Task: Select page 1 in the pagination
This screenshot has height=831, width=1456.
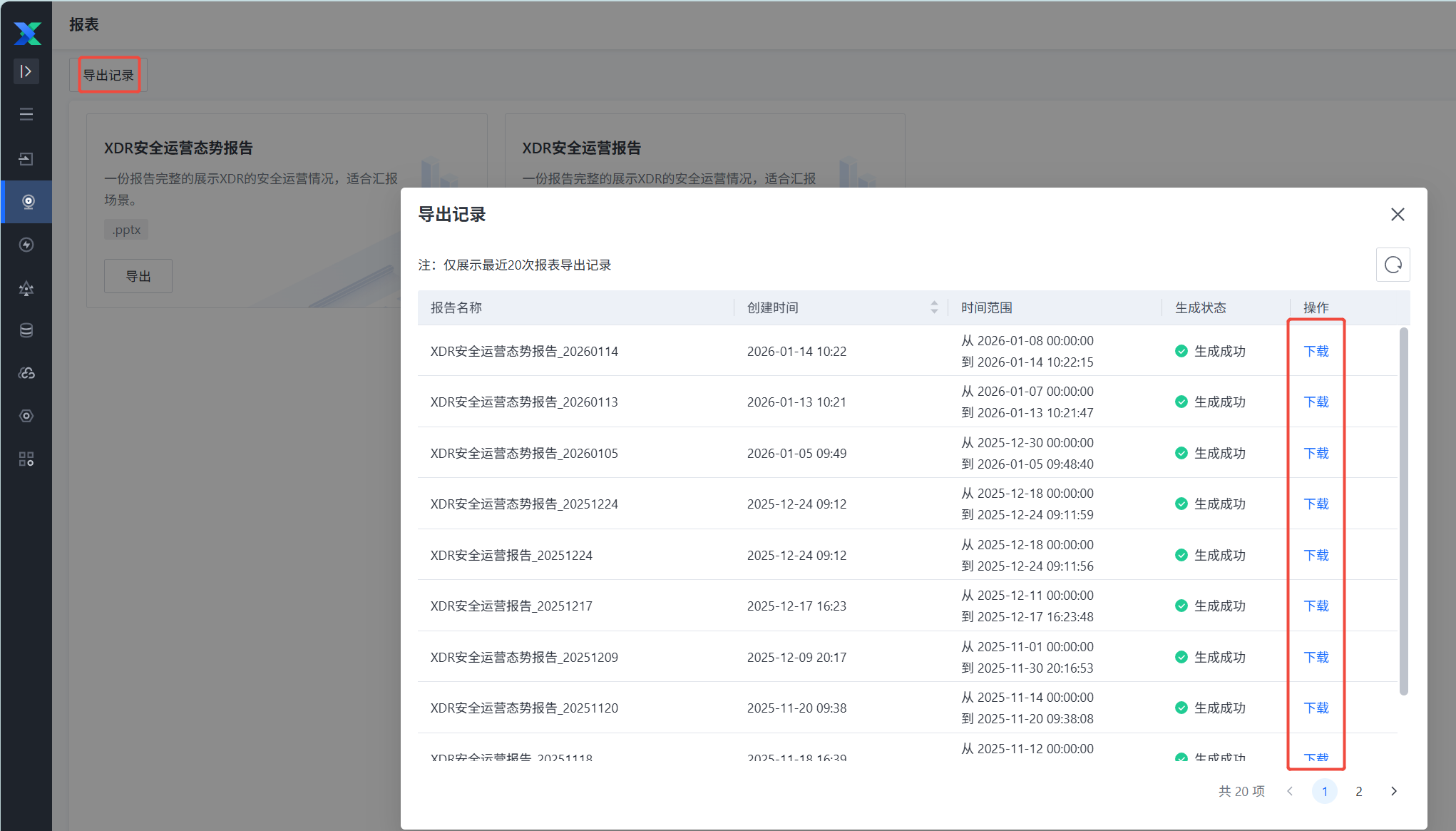Action: tap(1324, 791)
